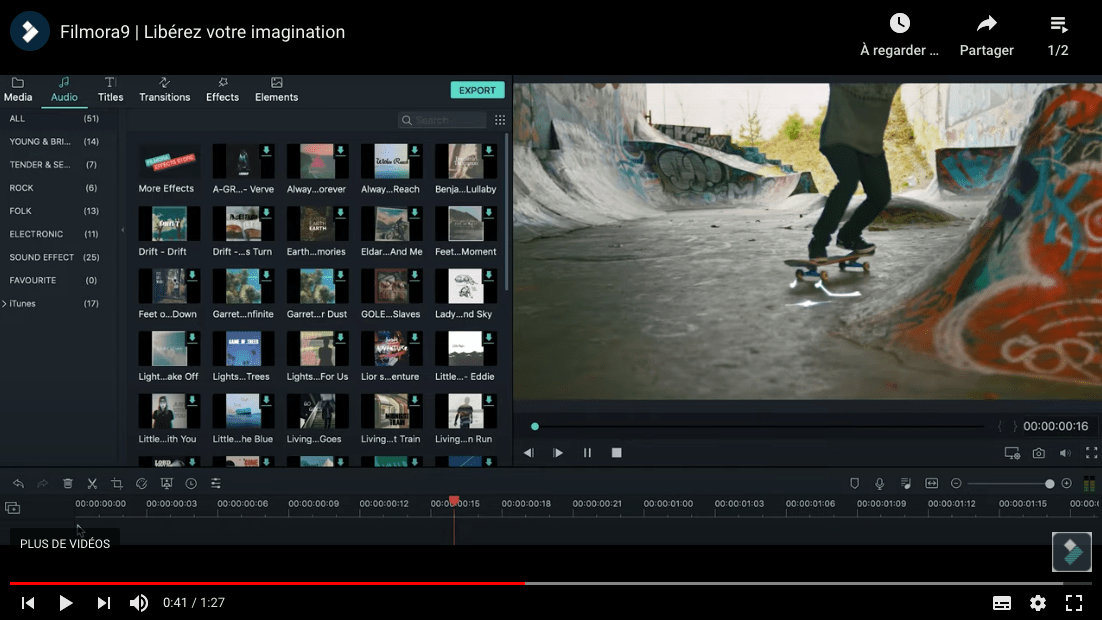Open the Media tab
Viewport: 1102px width, 620px height.
(18, 90)
